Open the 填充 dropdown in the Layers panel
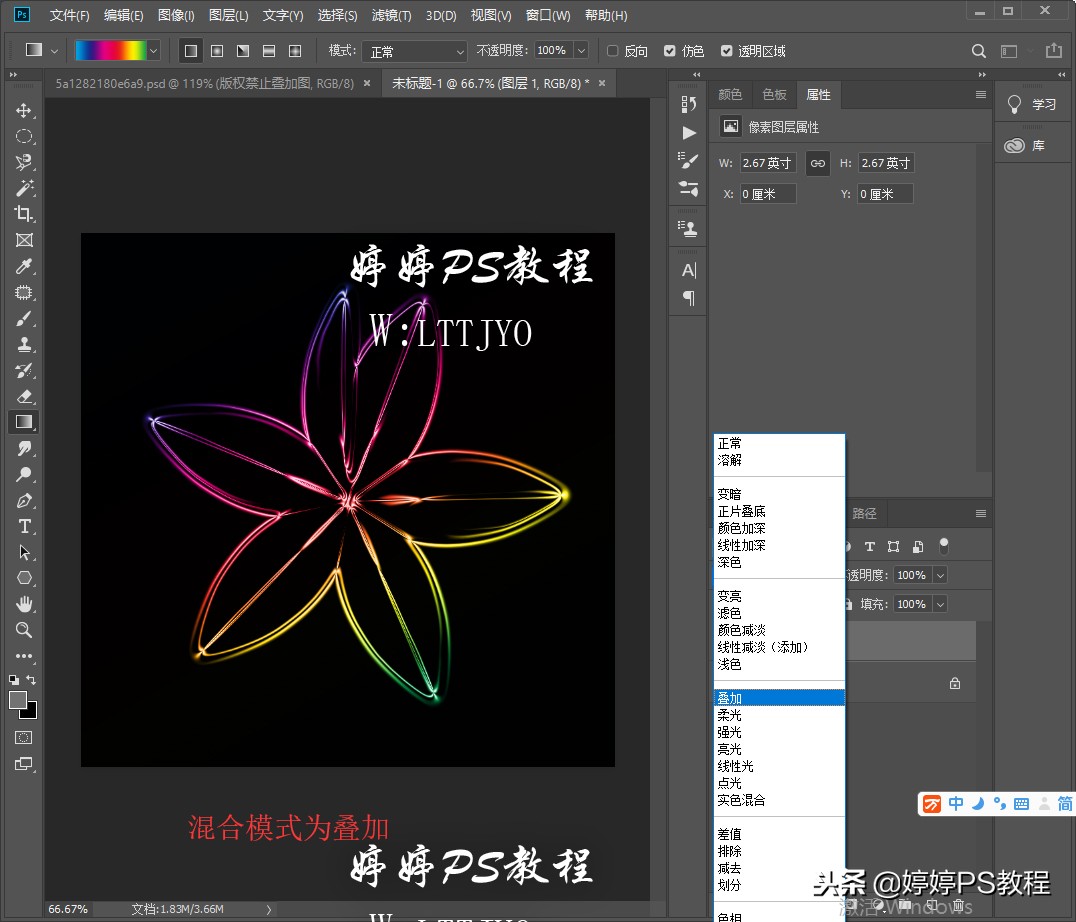The width and height of the screenshot is (1076, 922). [x=940, y=603]
